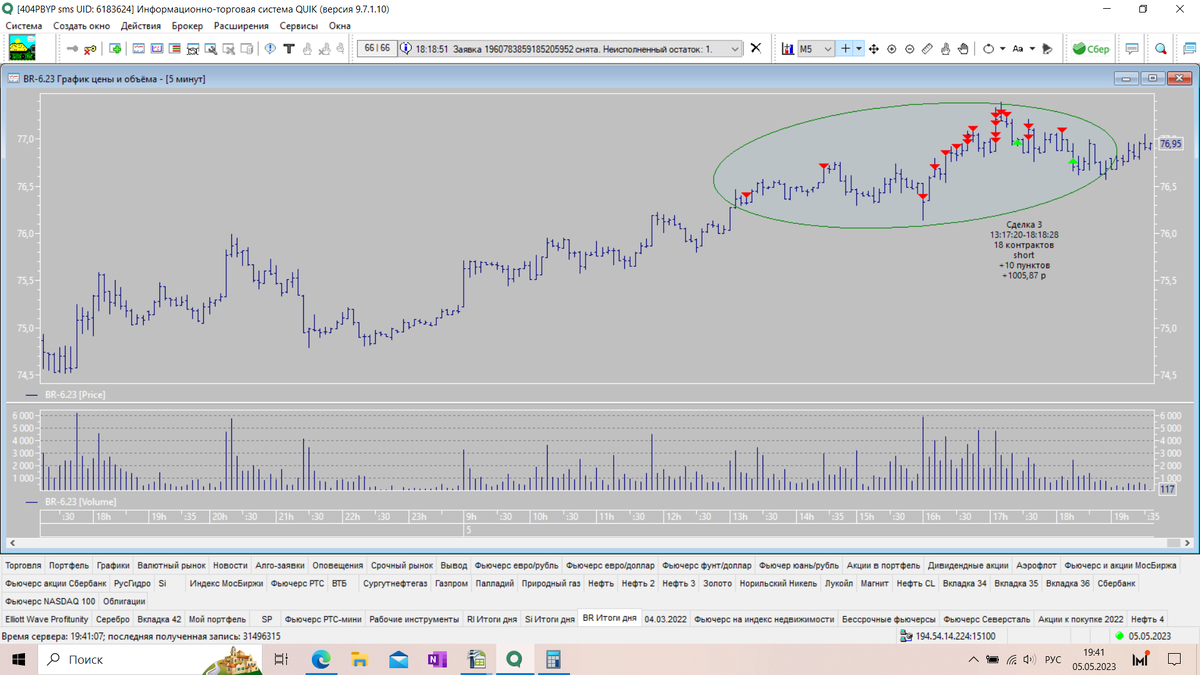Click the 05.05.2023 connection status date
This screenshot has width=1200, height=675.
[x=1152, y=636]
